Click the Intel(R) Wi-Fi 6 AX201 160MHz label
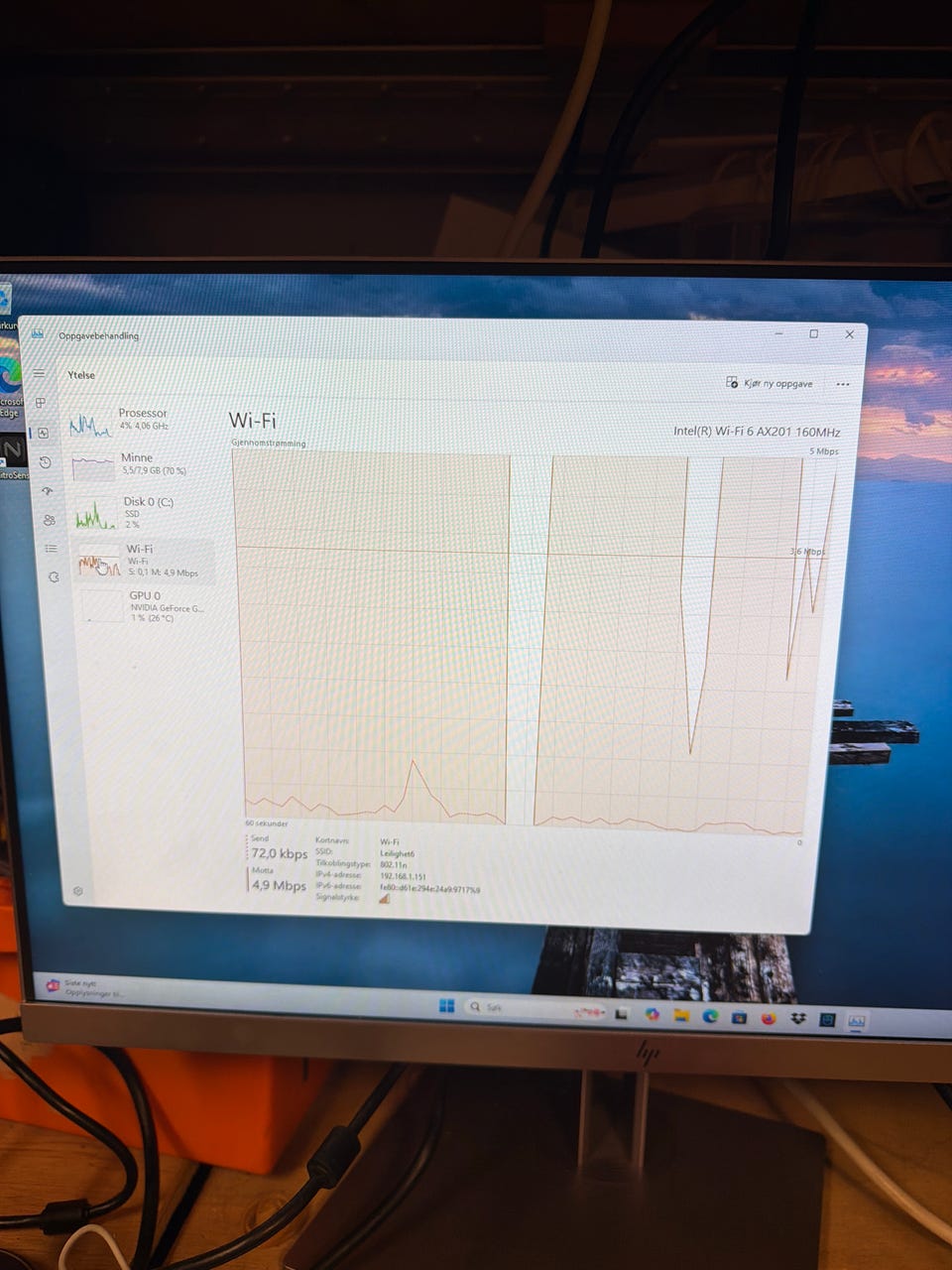 [757, 432]
